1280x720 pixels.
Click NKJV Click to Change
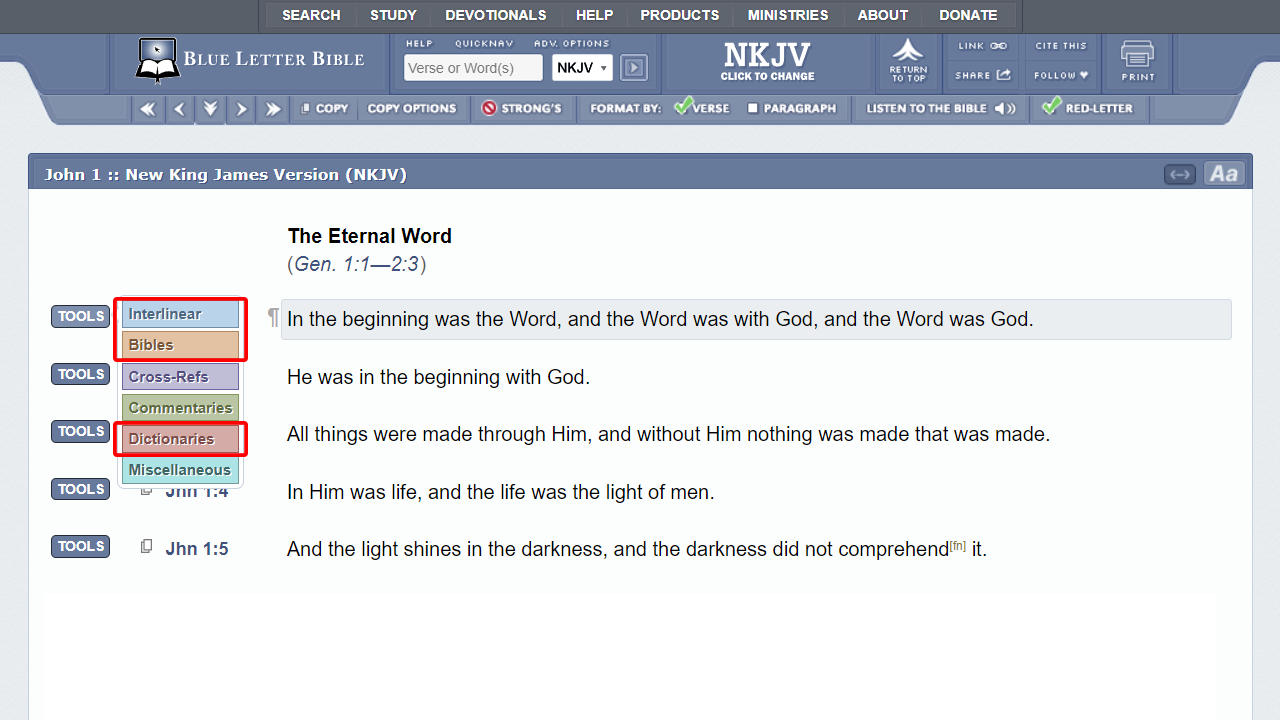768,61
